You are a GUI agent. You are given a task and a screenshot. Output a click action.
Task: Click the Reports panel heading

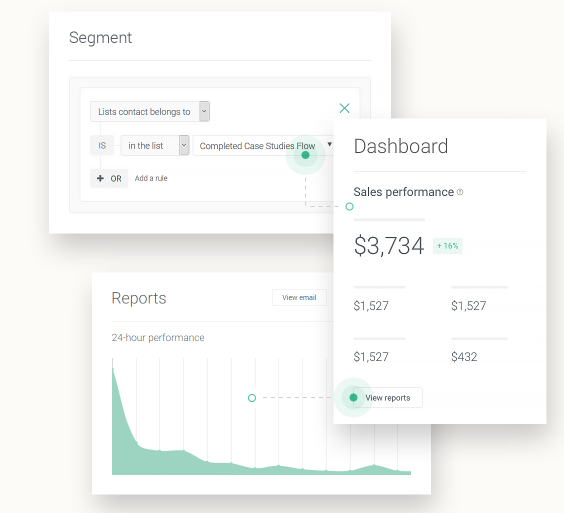(x=139, y=298)
